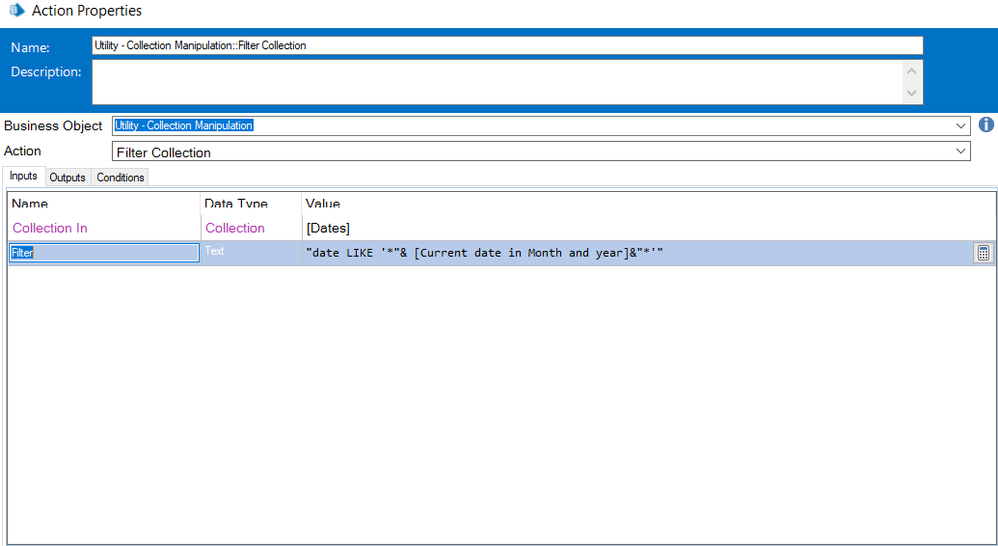The image size is (998, 546).
Task: Click the Description box scroll down arrow
Action: tap(911, 93)
